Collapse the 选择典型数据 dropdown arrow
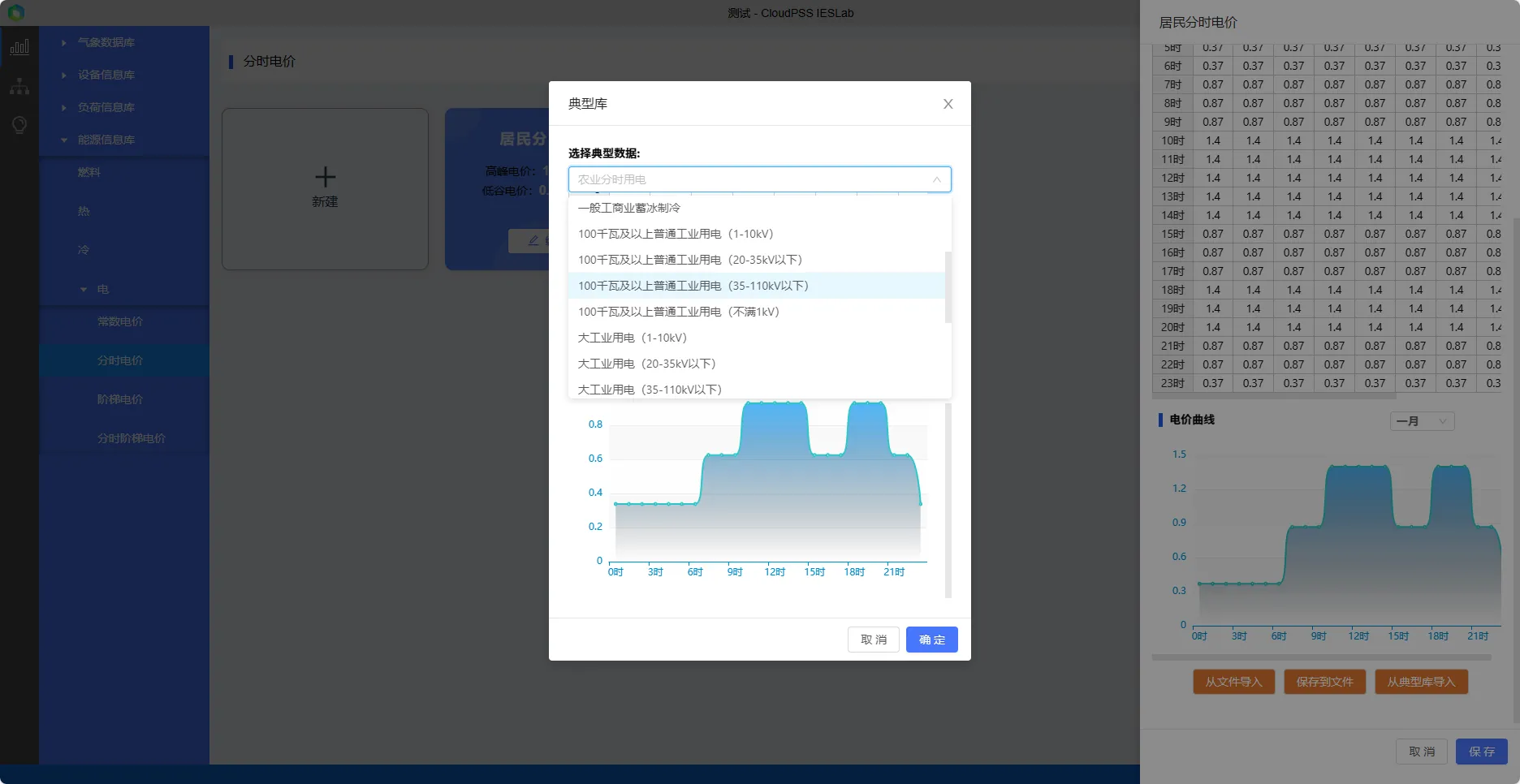Viewport: 1520px width, 784px height. click(x=936, y=179)
